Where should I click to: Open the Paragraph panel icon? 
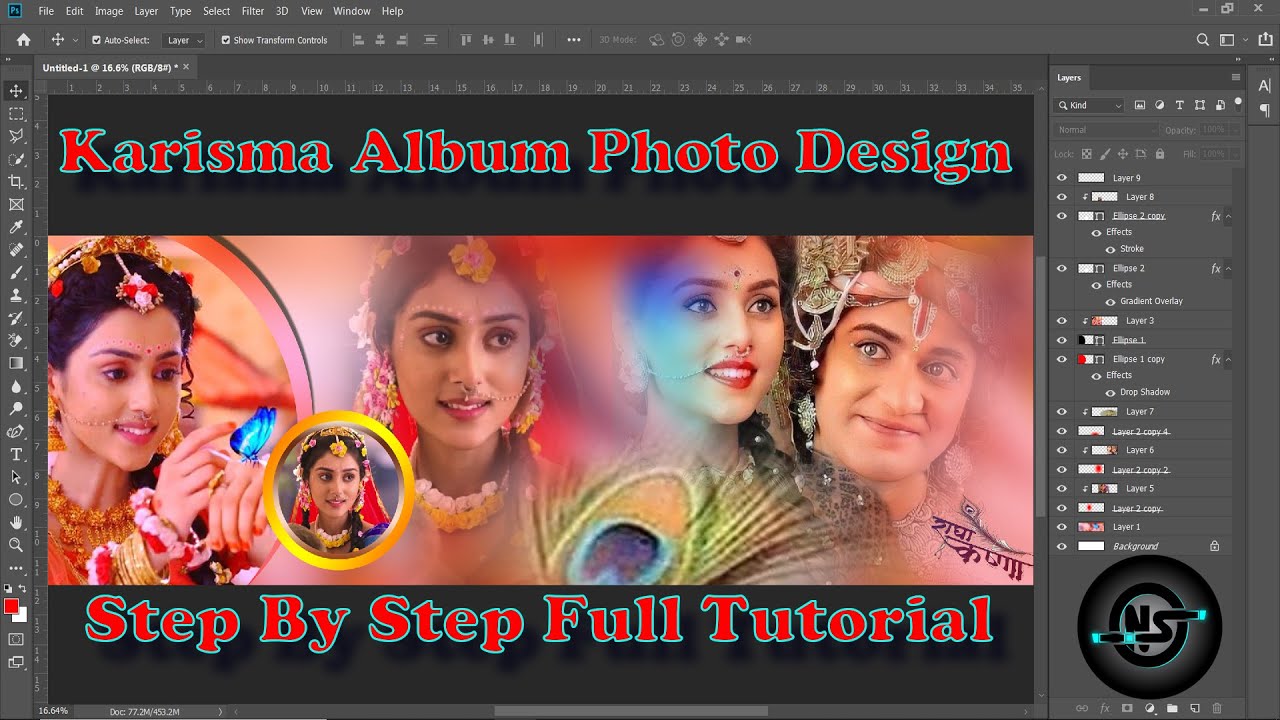(1265, 110)
